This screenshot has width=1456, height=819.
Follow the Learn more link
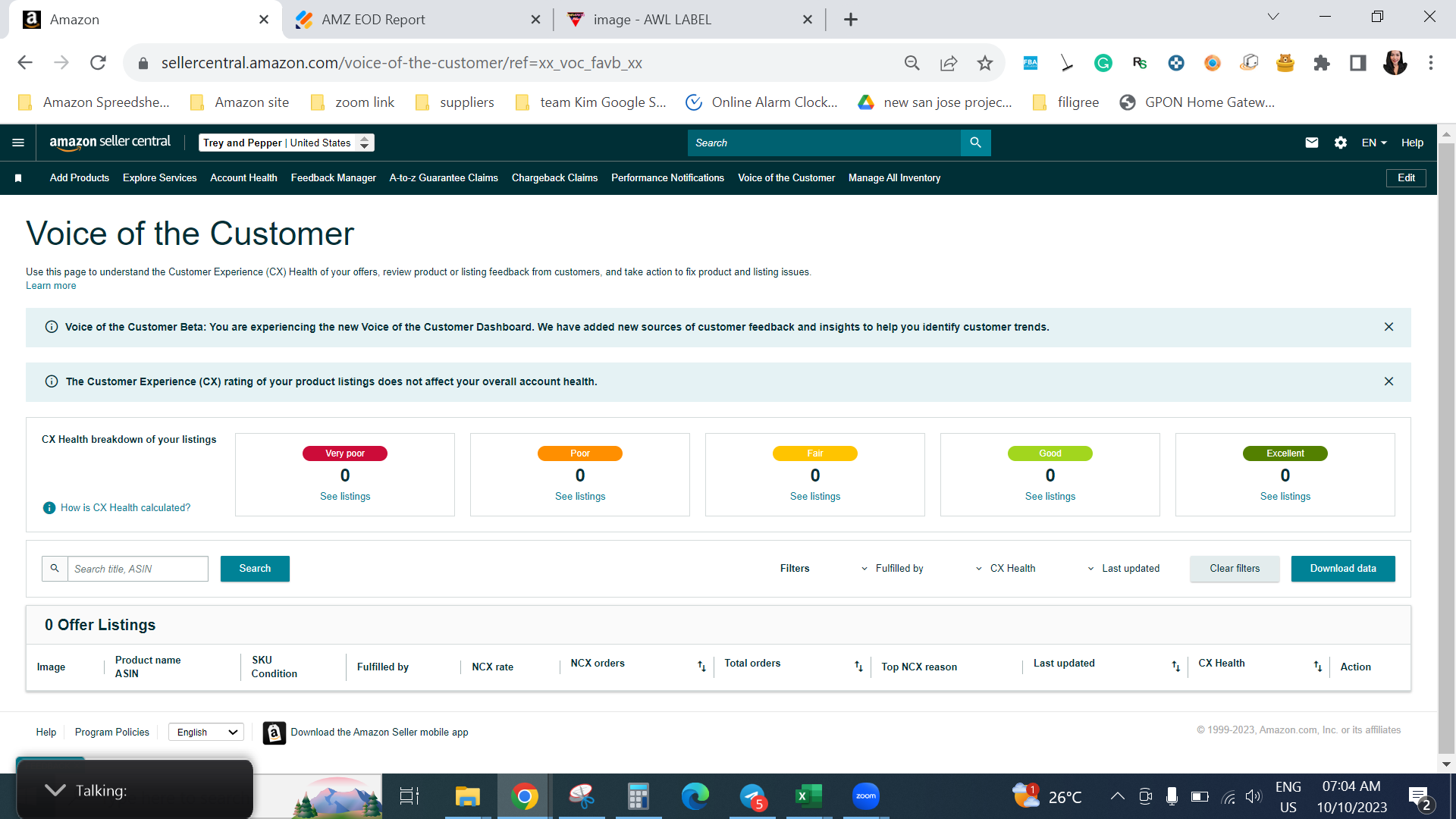click(x=51, y=286)
